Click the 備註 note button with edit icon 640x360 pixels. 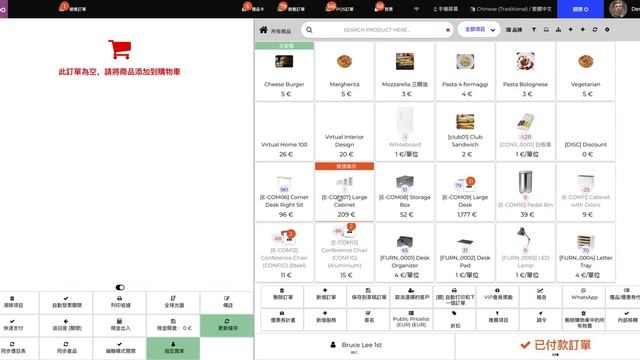(x=227, y=302)
